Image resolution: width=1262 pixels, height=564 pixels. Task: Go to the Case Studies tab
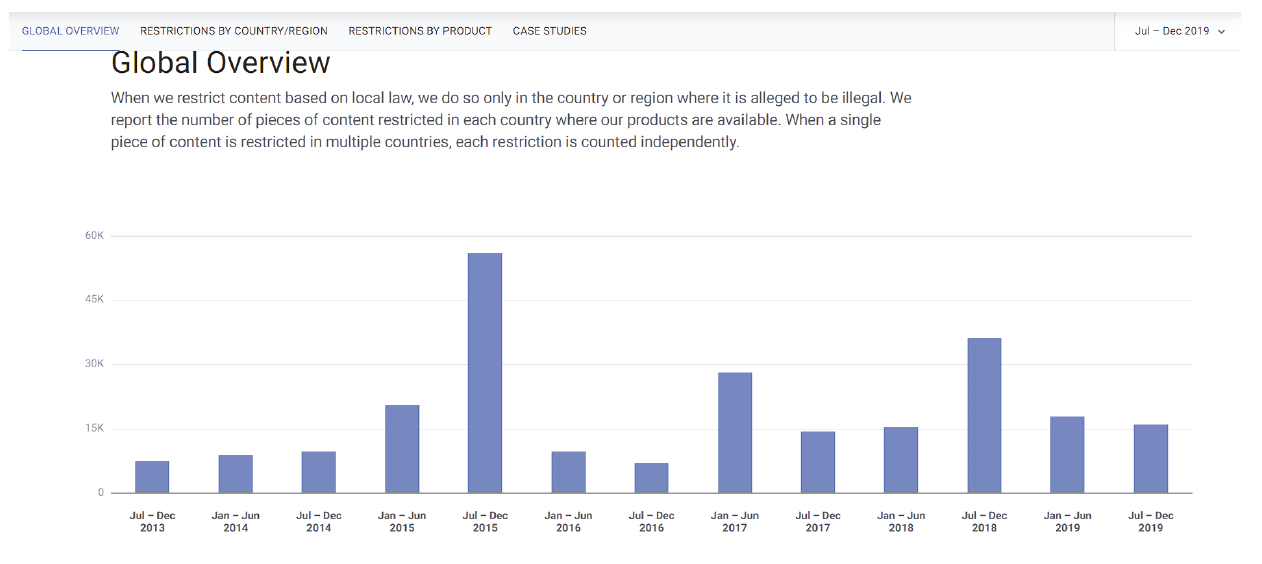pyautogui.click(x=550, y=31)
